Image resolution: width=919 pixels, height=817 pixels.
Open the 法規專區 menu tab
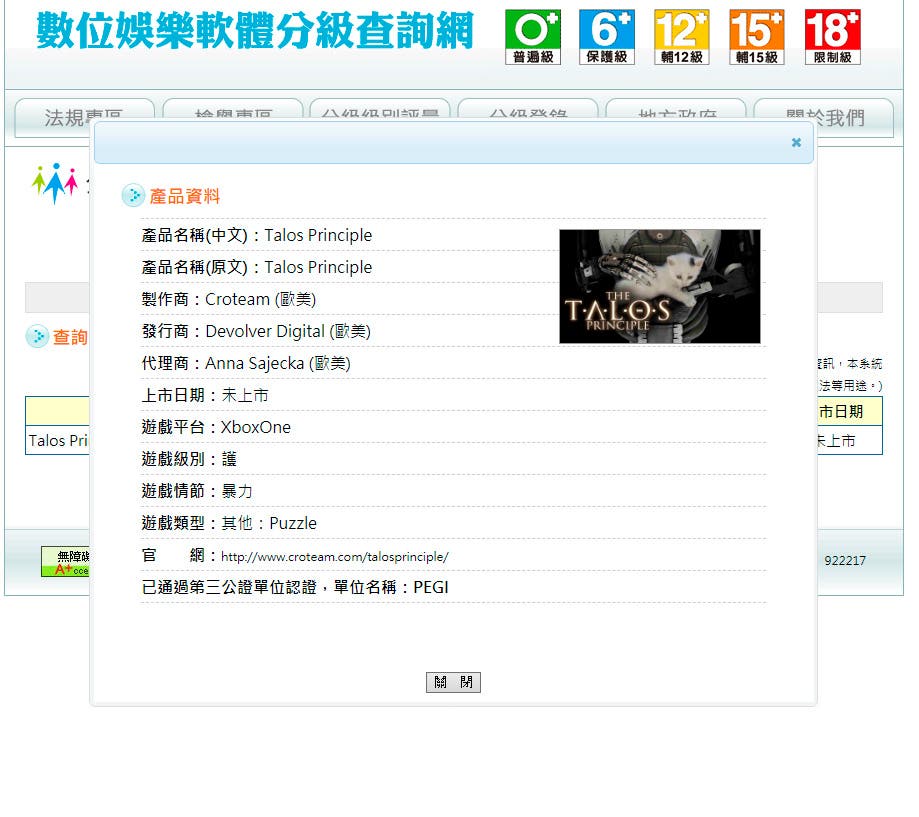click(x=84, y=118)
